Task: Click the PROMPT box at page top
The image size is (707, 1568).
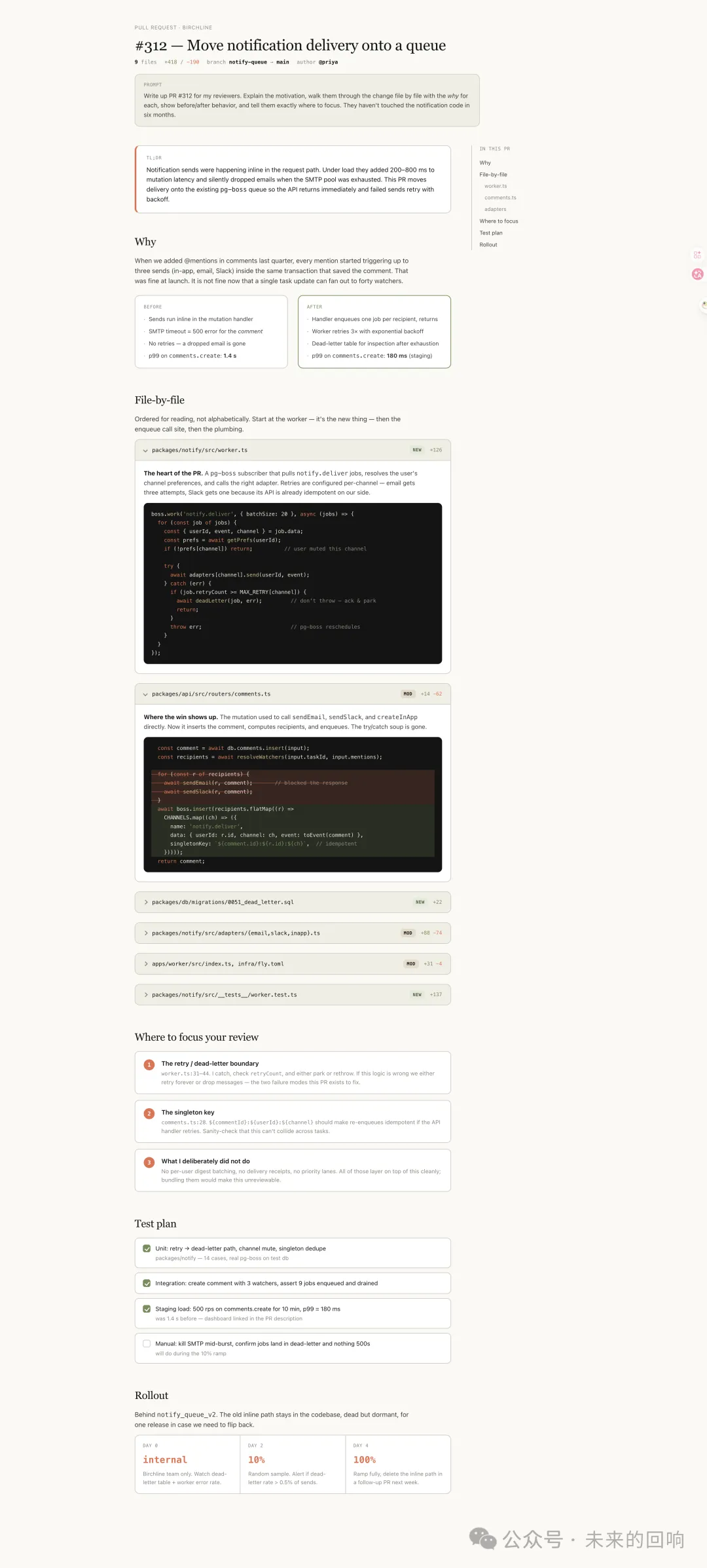Action: [307, 100]
